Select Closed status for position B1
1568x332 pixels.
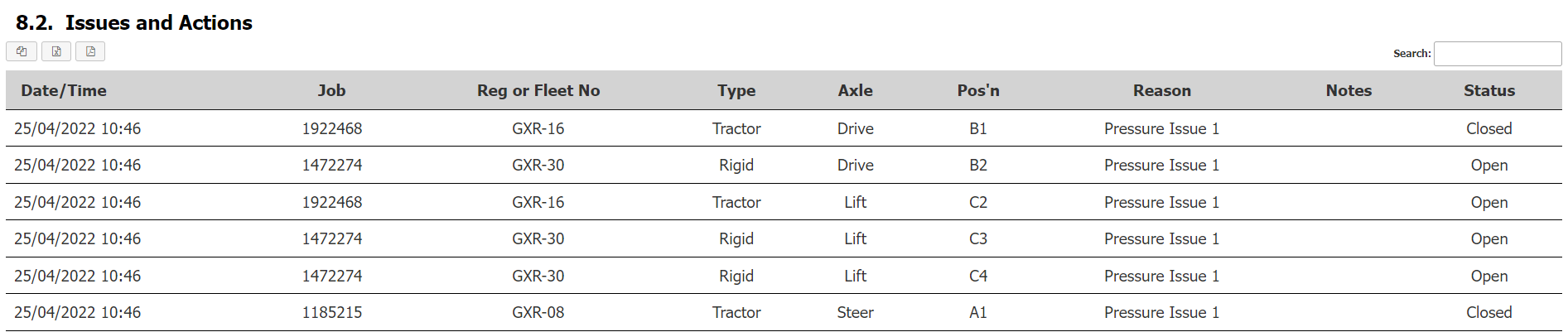[1489, 128]
